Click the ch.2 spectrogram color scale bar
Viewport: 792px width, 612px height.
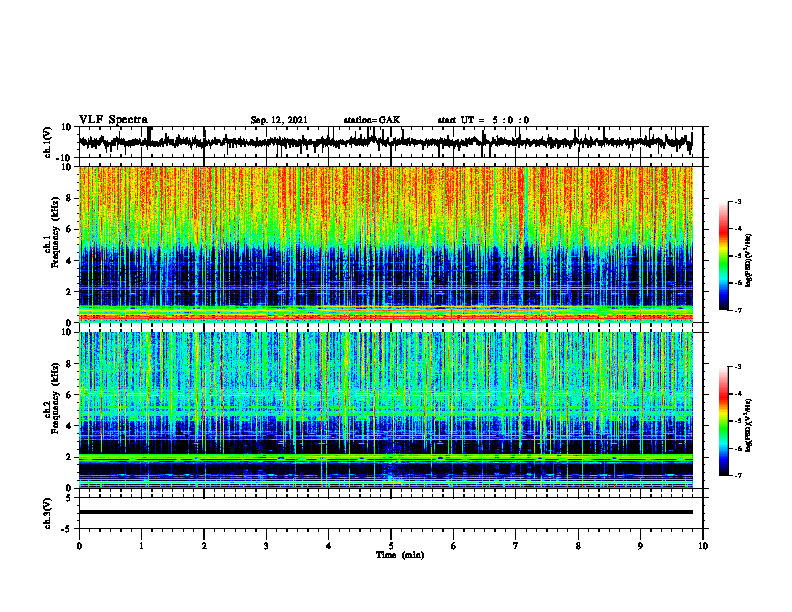tap(723, 421)
